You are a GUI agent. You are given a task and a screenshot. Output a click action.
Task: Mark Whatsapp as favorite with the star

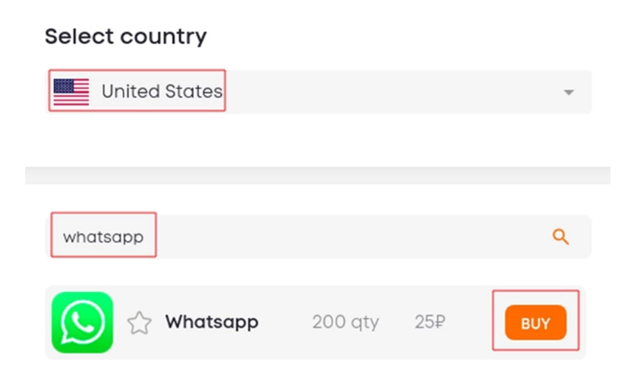click(139, 323)
